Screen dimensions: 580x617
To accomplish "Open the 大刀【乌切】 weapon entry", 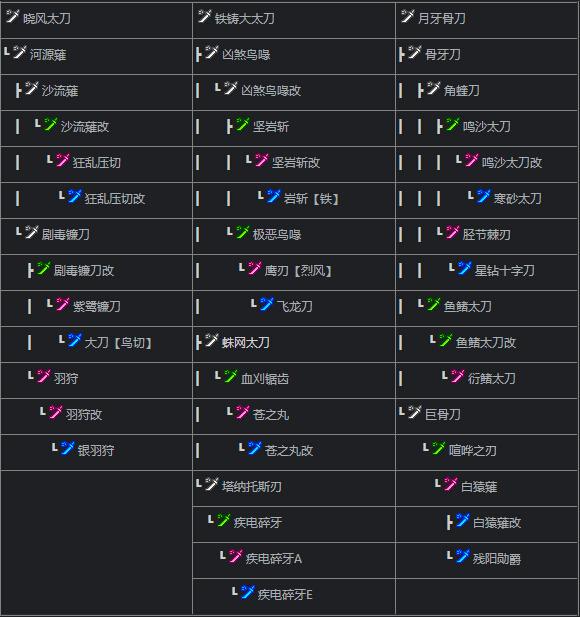I will [118, 343].
